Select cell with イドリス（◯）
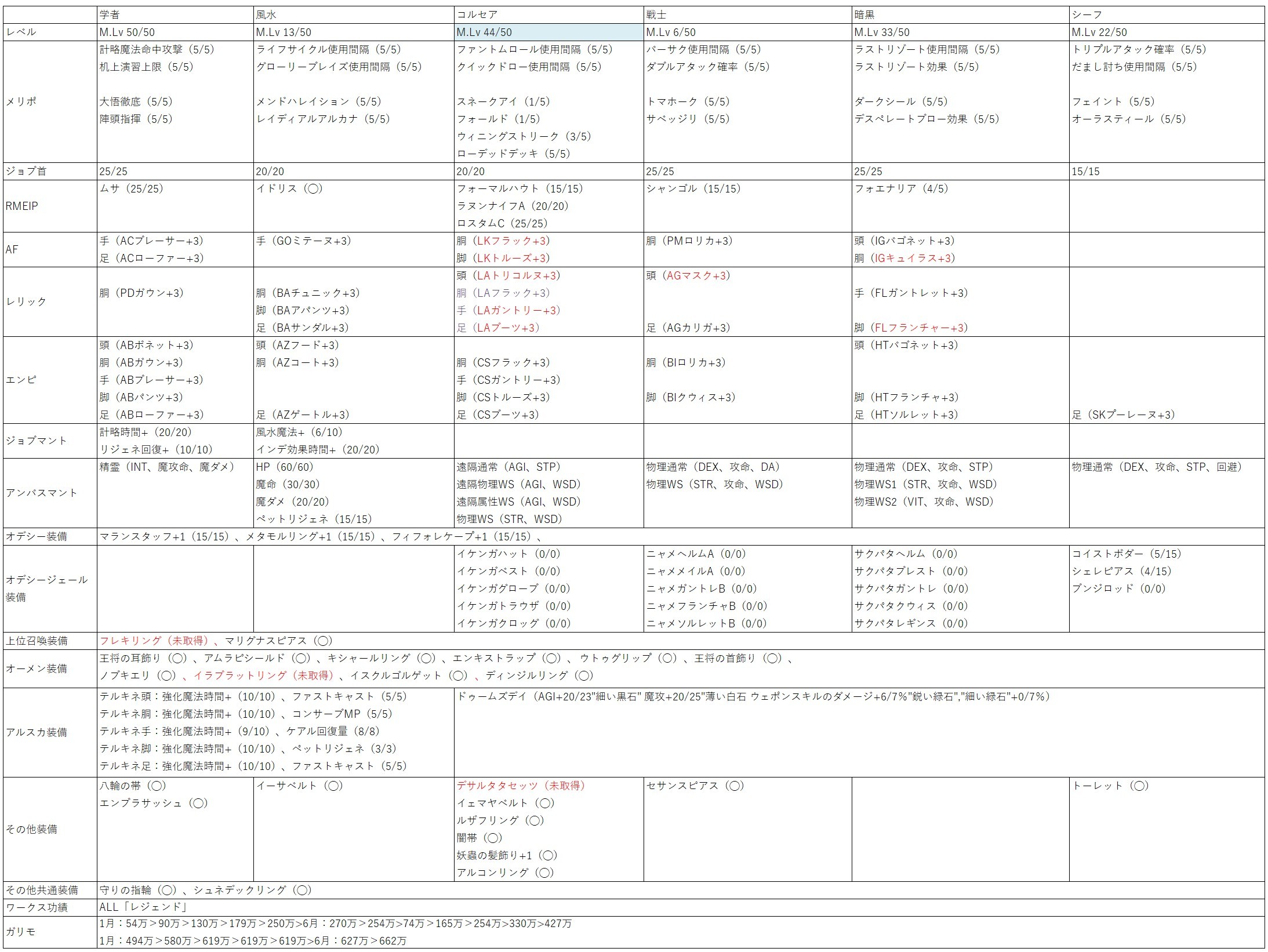Image resolution: width=1268 pixels, height=952 pixels. 289,189
